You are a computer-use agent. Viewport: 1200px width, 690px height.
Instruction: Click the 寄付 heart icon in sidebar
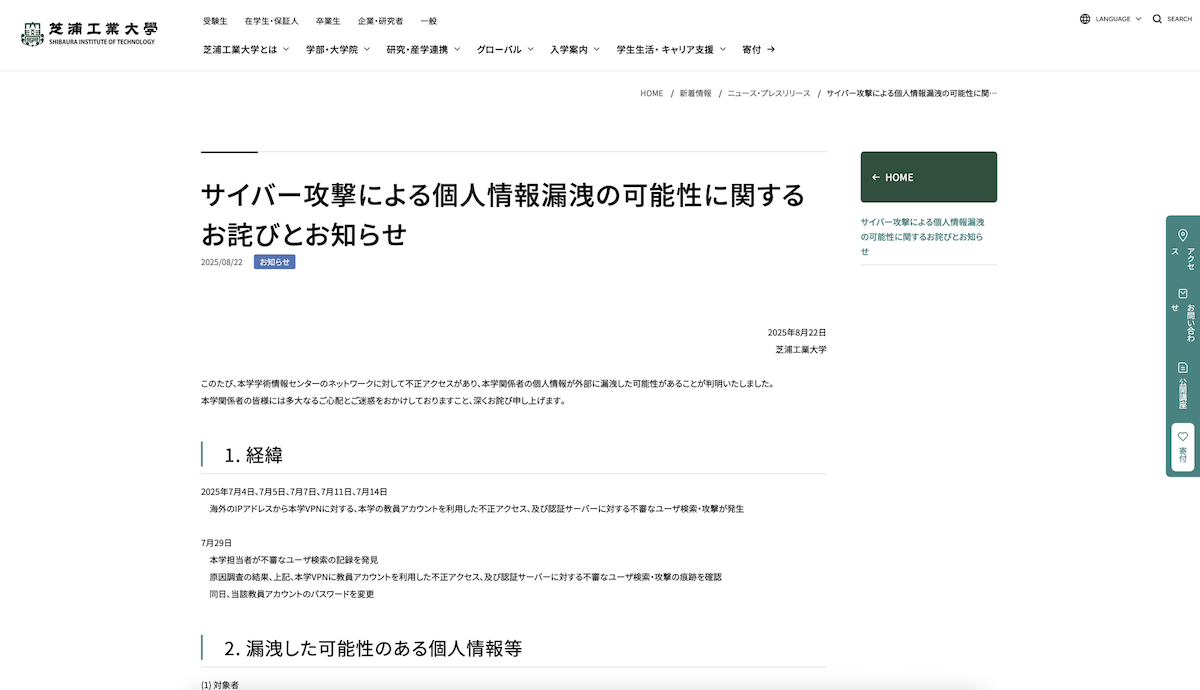(1183, 437)
